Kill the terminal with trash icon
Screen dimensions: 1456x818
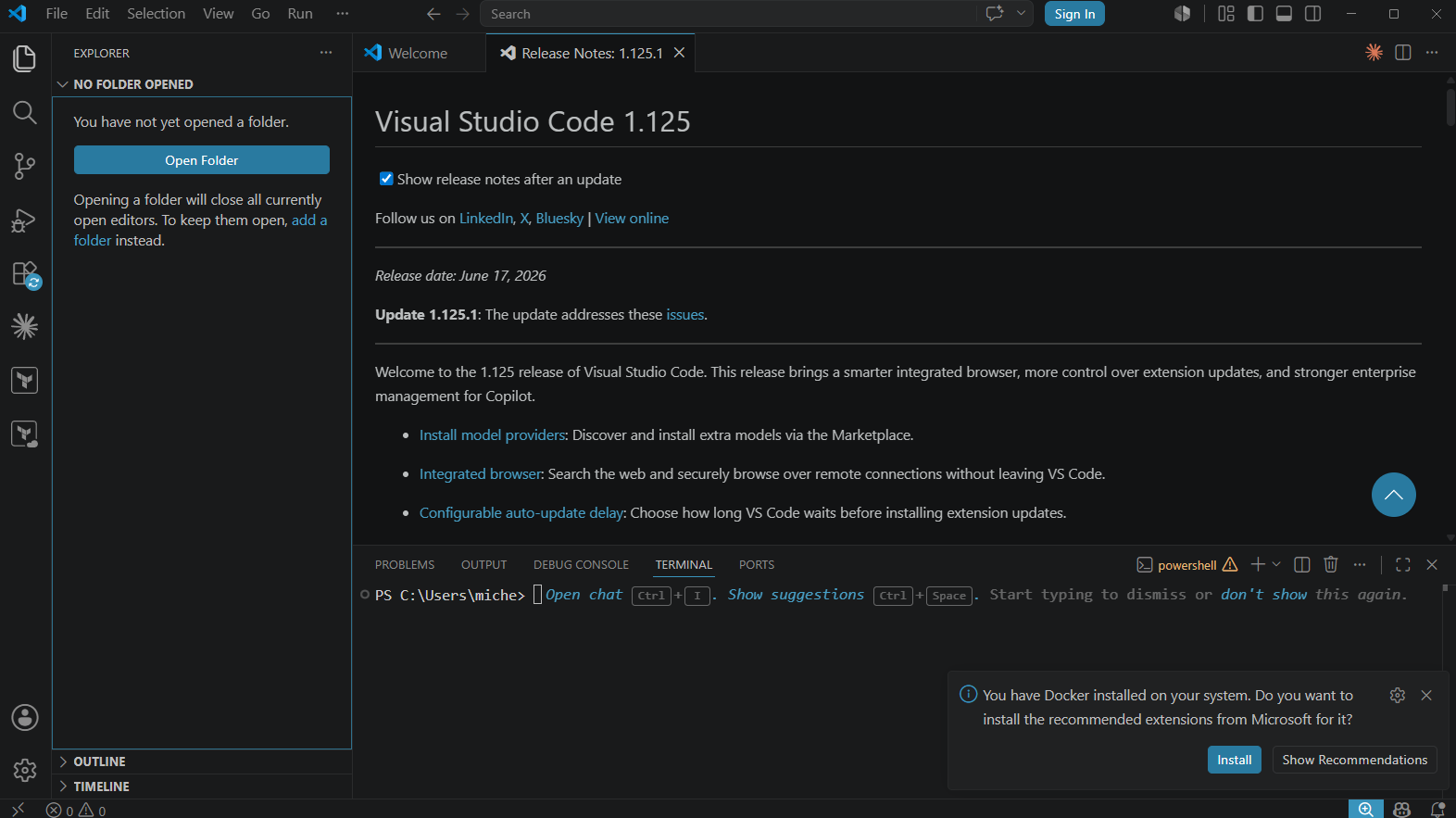(x=1331, y=564)
